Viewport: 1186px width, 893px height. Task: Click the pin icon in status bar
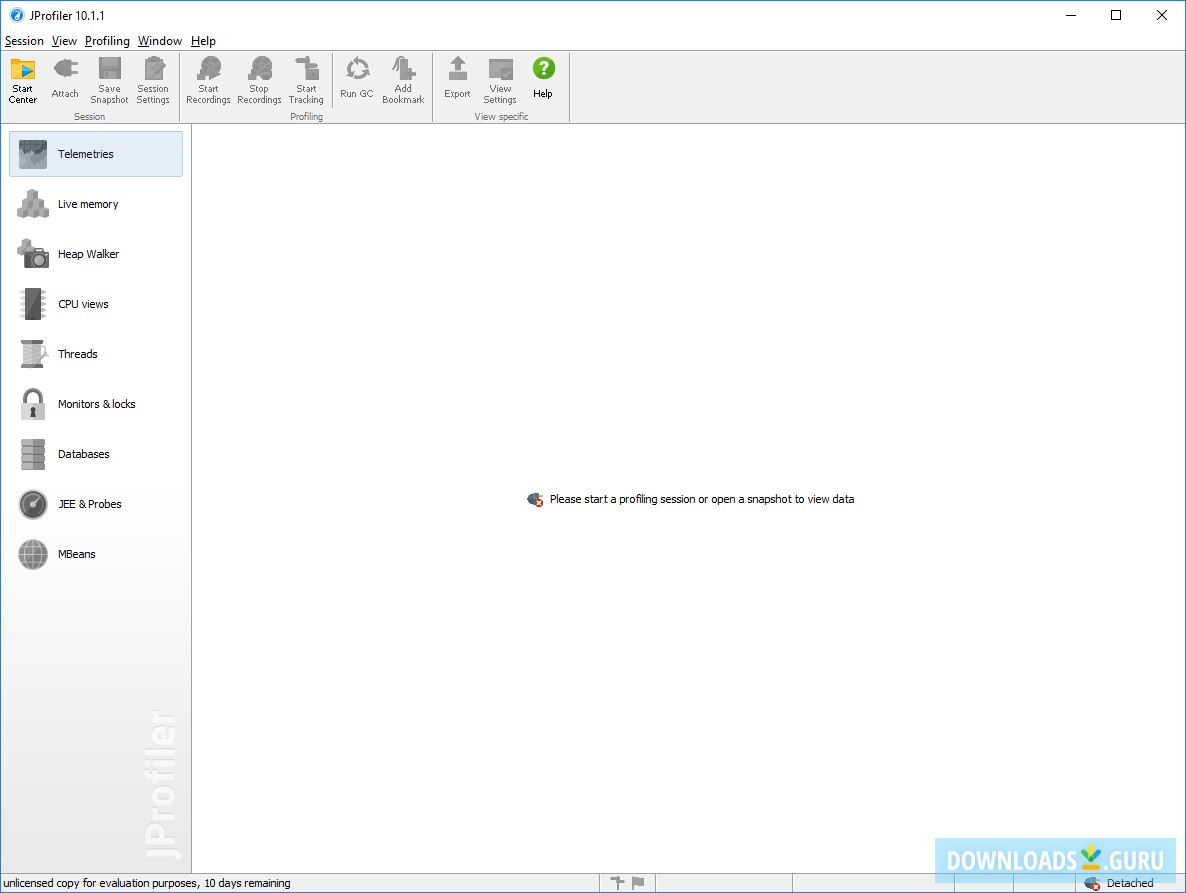click(617, 882)
